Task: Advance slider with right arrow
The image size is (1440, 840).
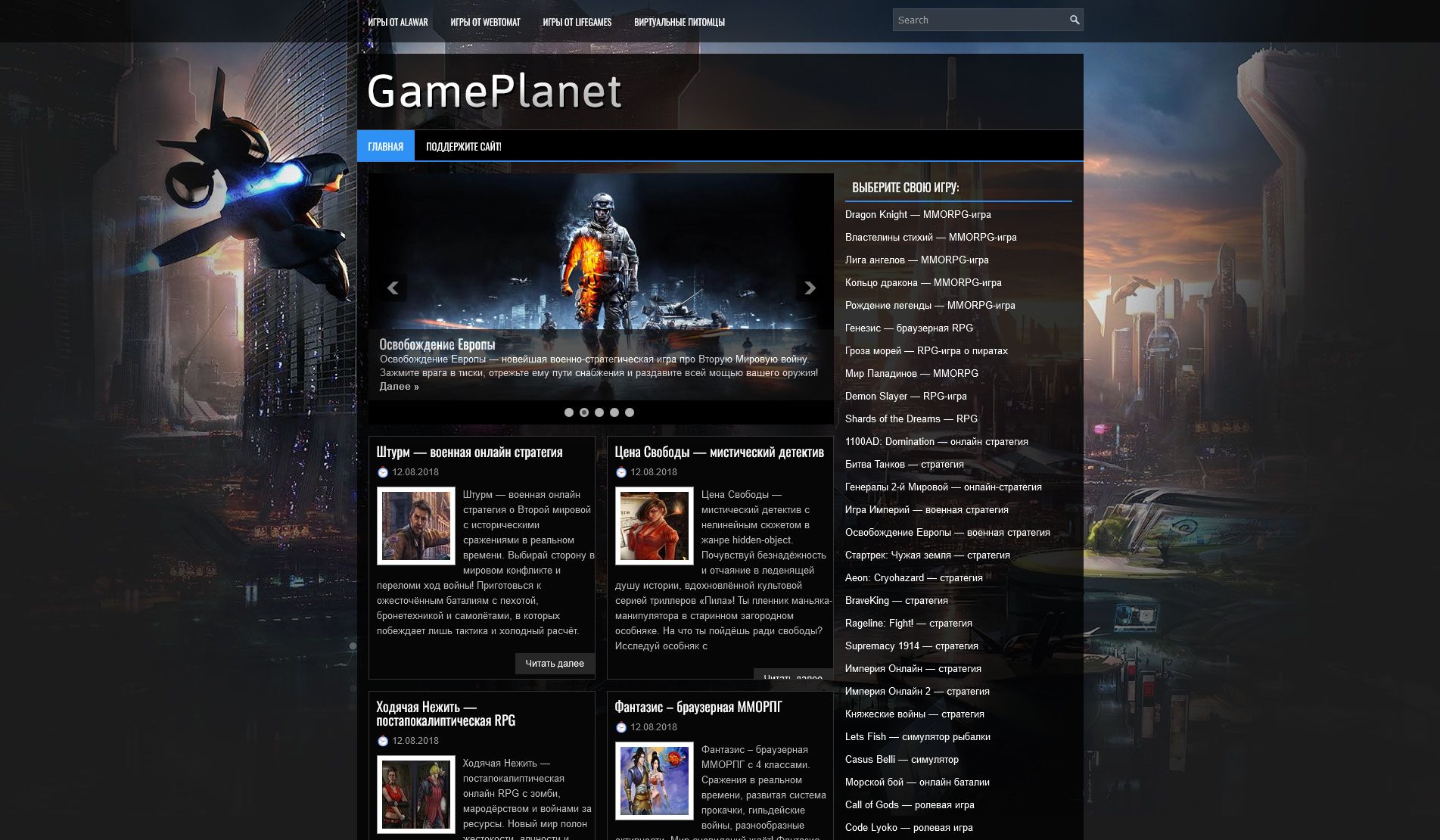Action: click(x=810, y=288)
